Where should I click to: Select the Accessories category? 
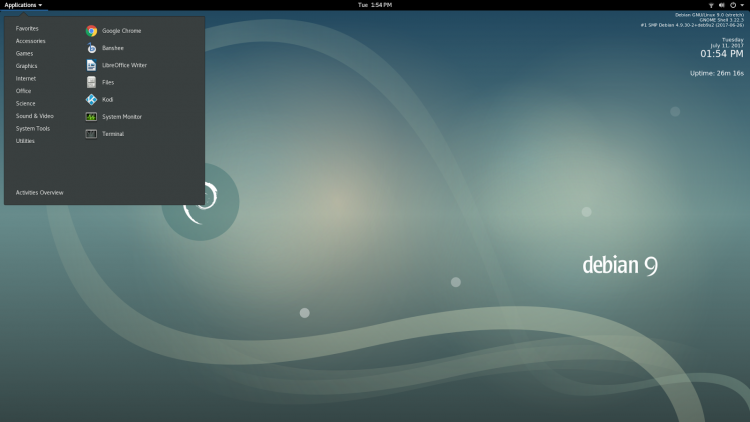(x=31, y=41)
